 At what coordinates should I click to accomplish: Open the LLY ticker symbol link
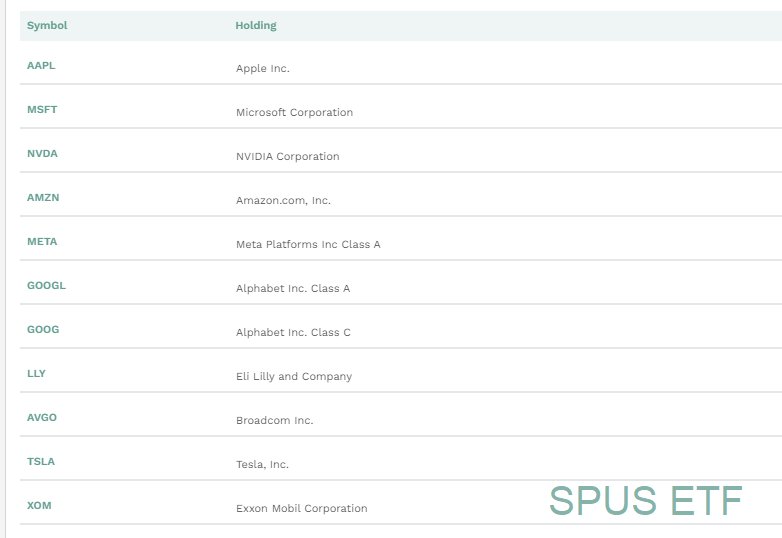[36, 373]
